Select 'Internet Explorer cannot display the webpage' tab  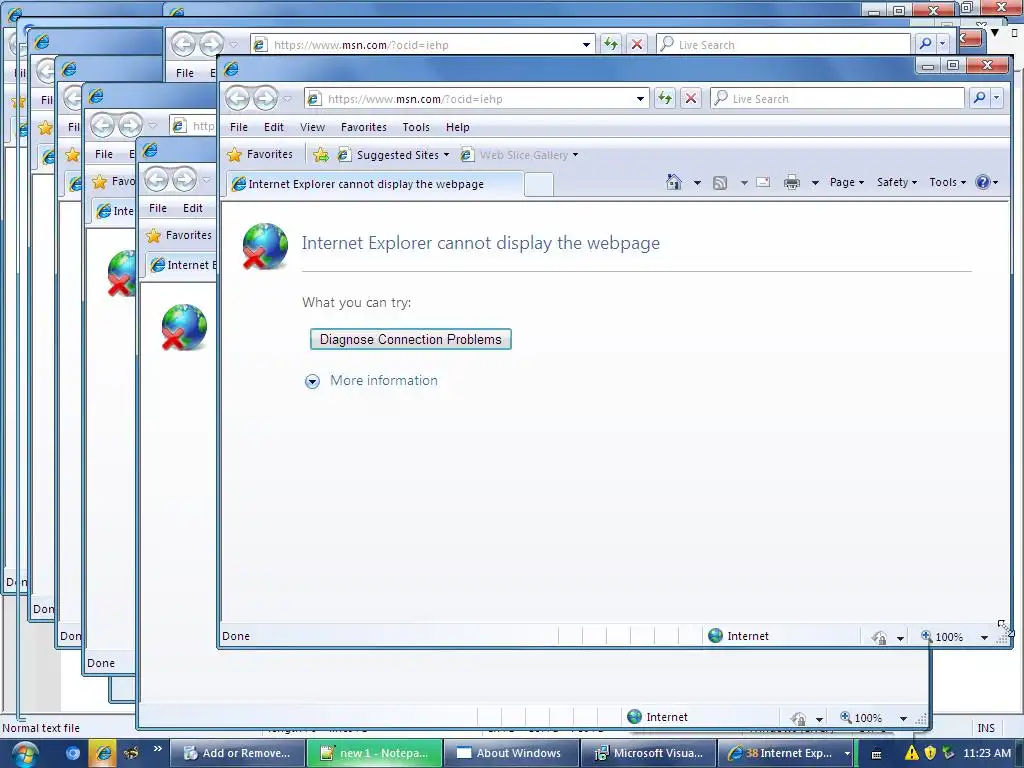pos(374,184)
